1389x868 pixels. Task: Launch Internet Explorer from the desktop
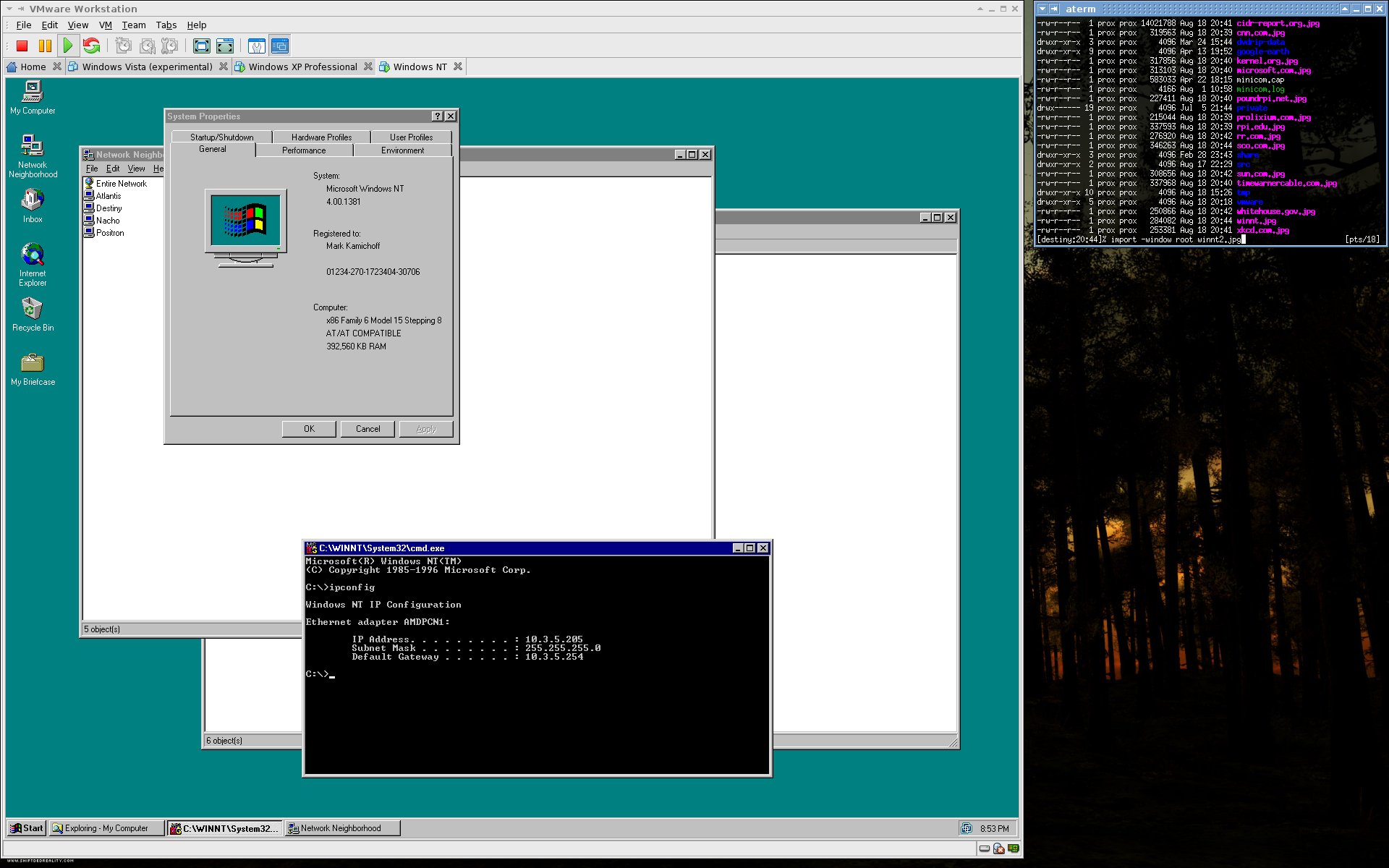pos(33,265)
